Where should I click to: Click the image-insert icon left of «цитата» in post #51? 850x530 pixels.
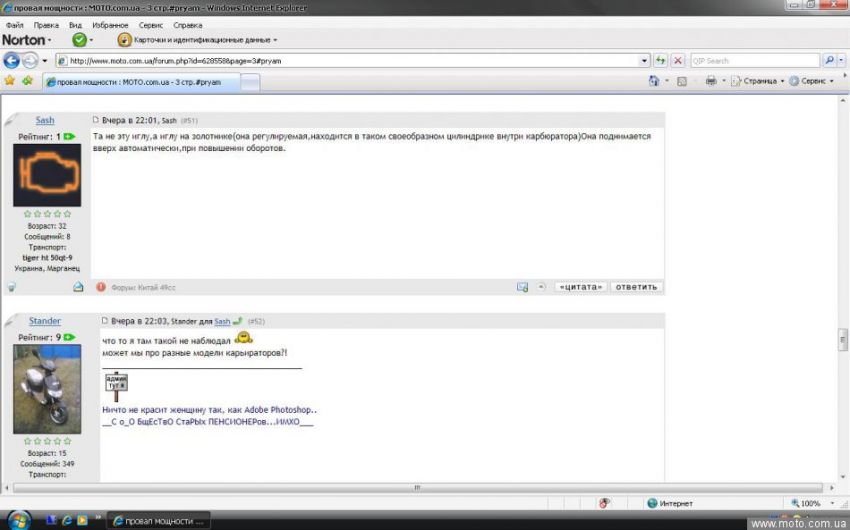click(x=522, y=287)
